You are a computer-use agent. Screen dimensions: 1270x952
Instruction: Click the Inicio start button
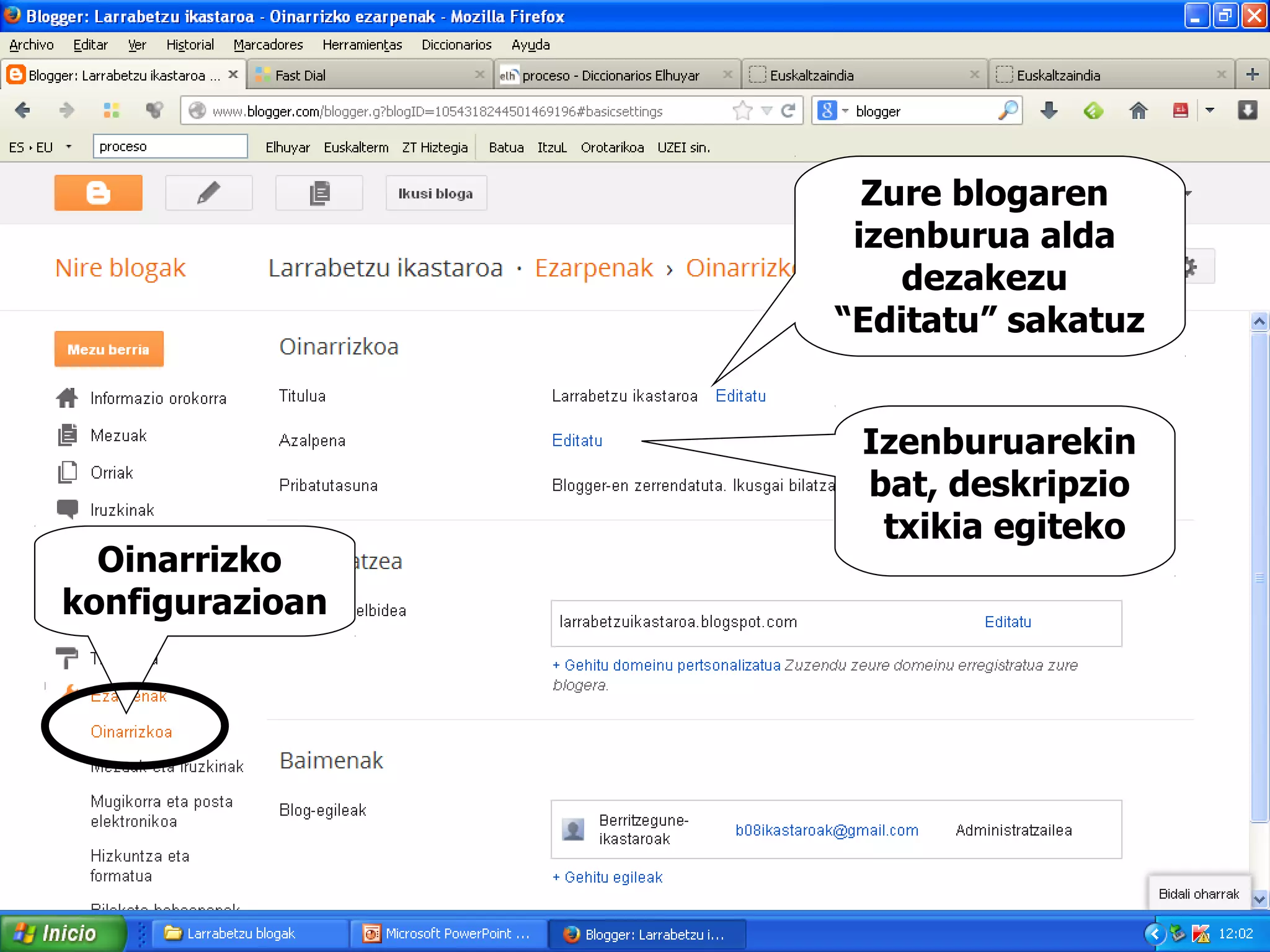click(x=62, y=933)
